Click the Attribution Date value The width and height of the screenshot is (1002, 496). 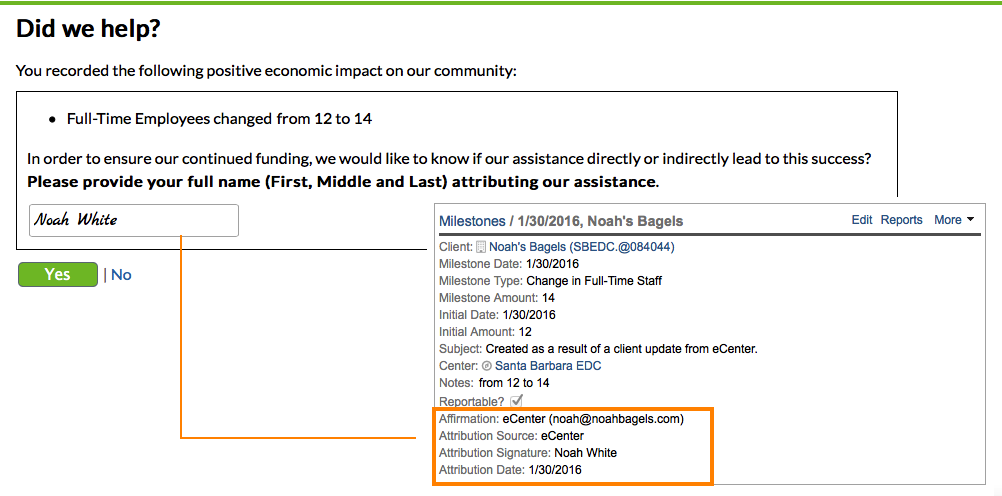coord(555,470)
